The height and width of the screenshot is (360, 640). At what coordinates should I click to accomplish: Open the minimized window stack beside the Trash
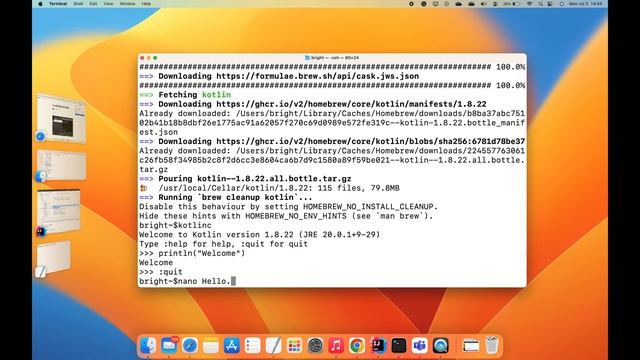point(470,346)
